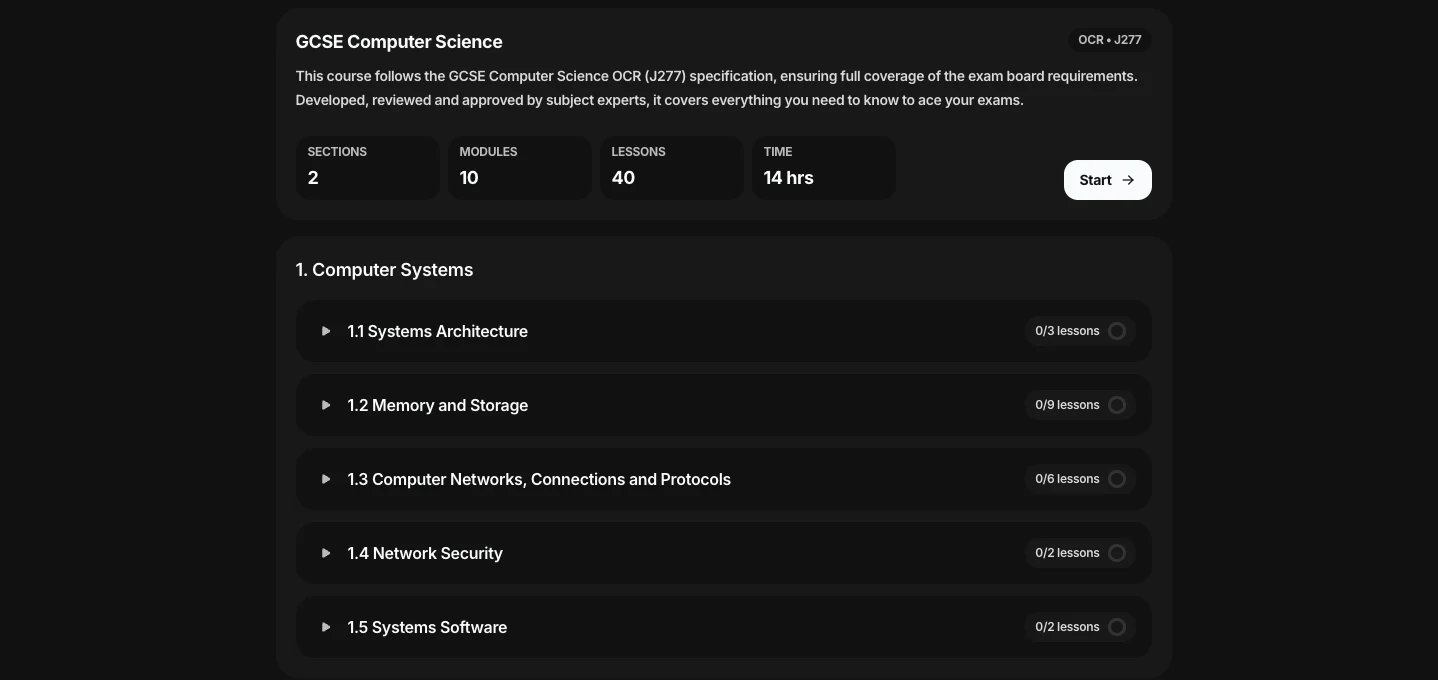The height and width of the screenshot is (680, 1438).
Task: Toggle completion circle for Network Security
Action: 1117,553
